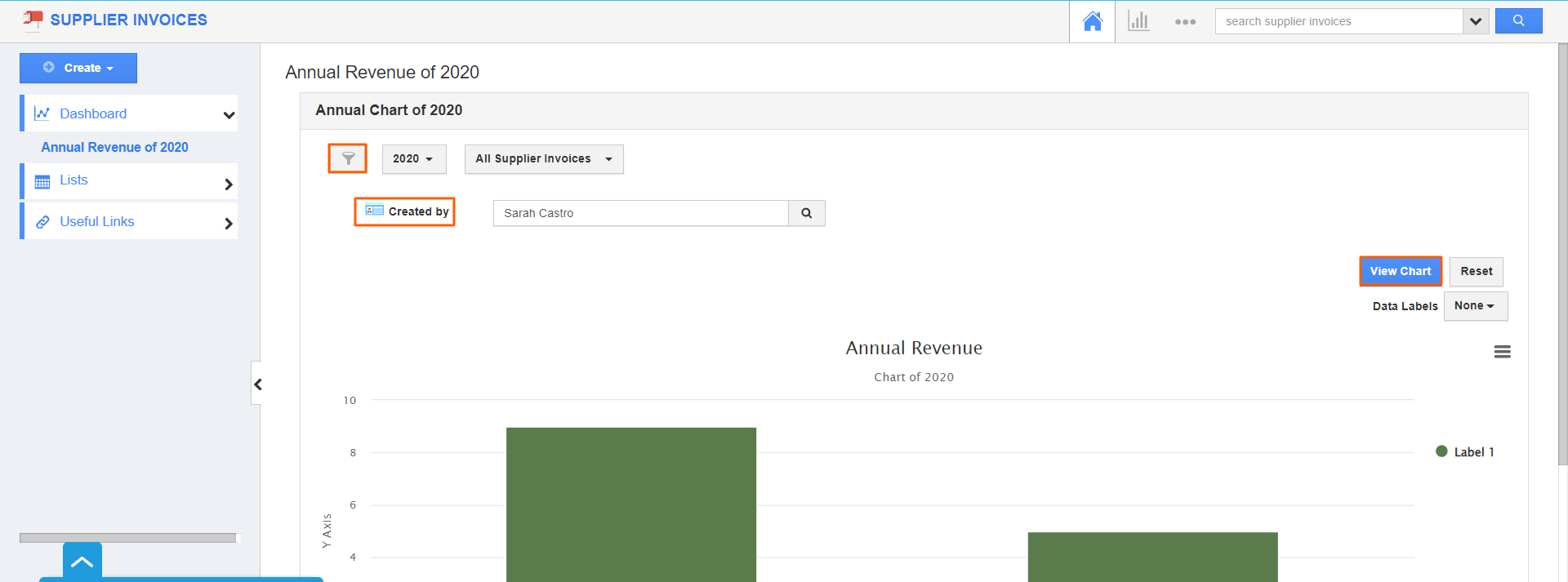This screenshot has width=1568, height=582.
Task: Click the View Chart button
Action: pyautogui.click(x=1401, y=271)
